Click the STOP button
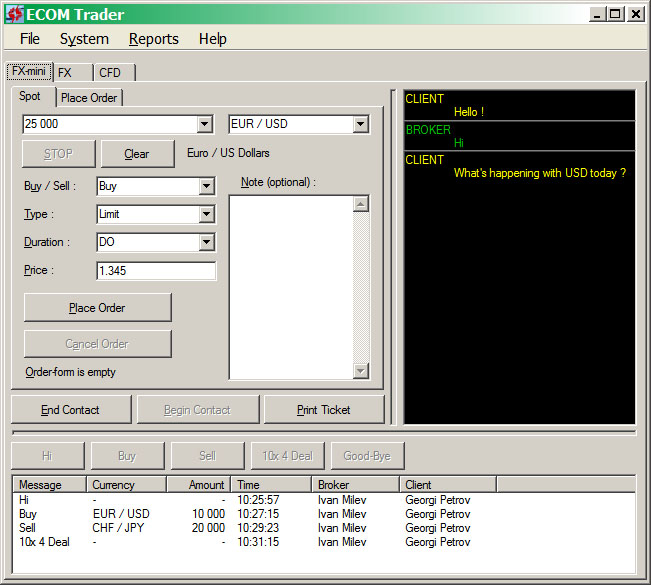 click(59, 154)
